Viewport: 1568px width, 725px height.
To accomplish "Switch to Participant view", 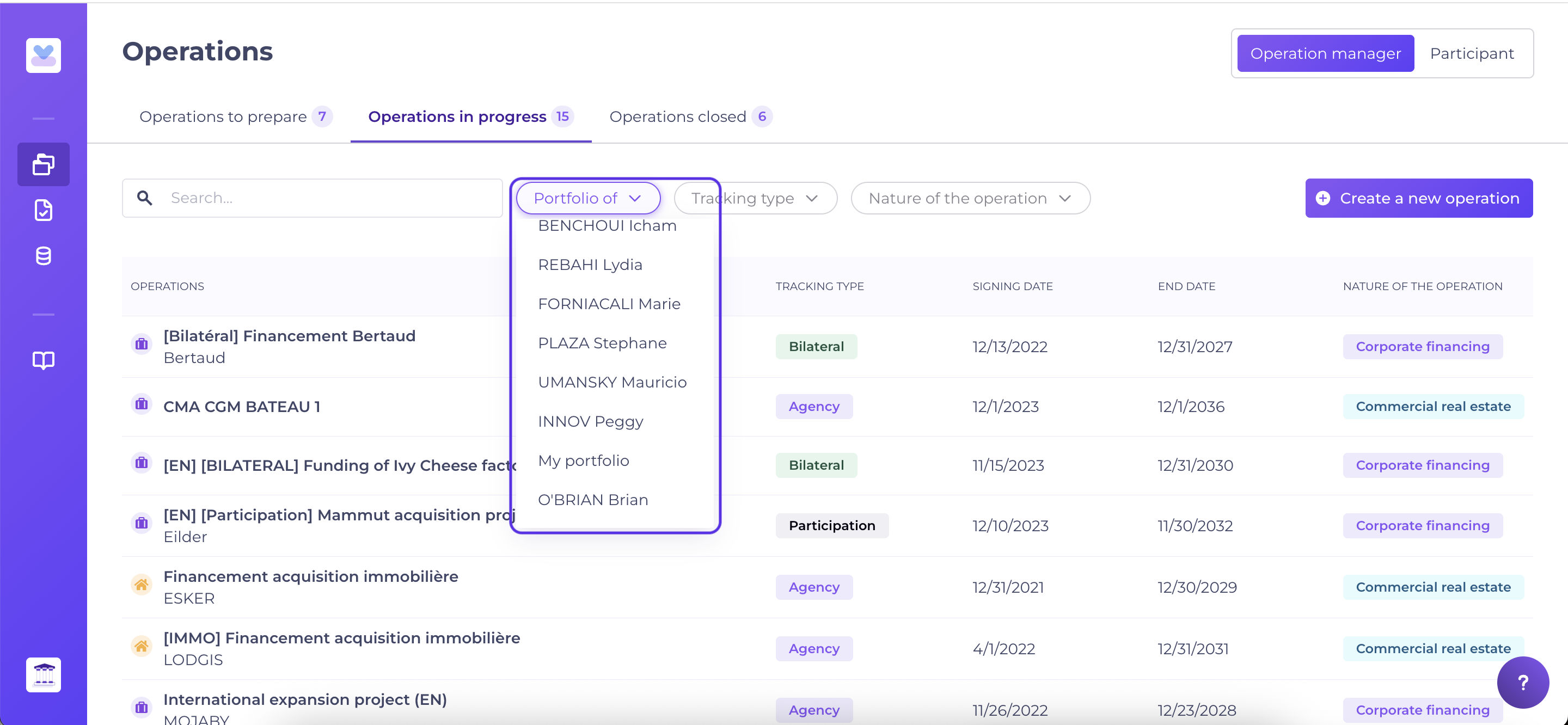I will tap(1471, 53).
